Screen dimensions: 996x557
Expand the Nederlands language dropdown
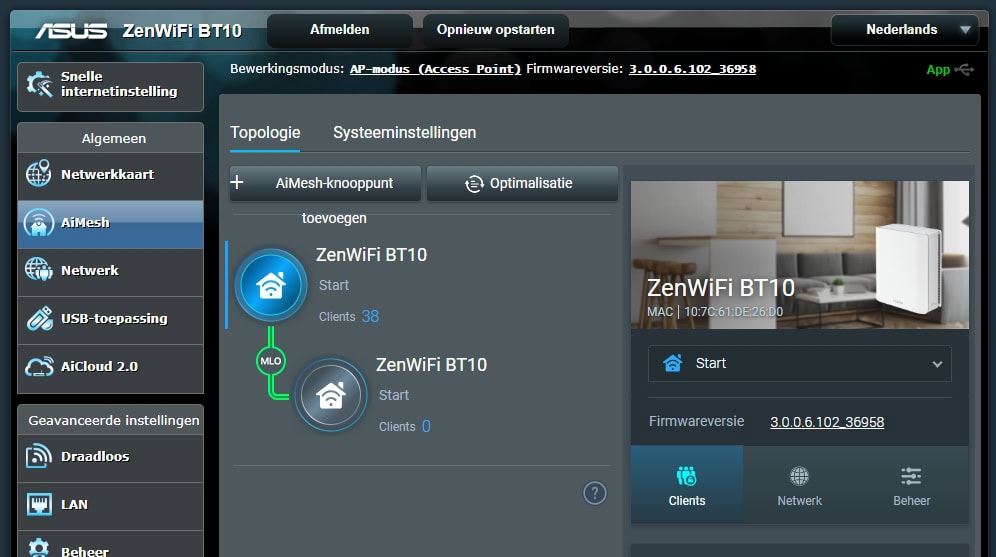(904, 30)
